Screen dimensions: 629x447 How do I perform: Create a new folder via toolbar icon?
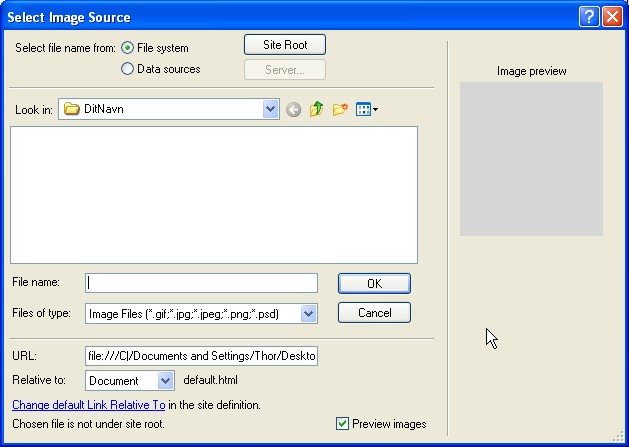(340, 109)
